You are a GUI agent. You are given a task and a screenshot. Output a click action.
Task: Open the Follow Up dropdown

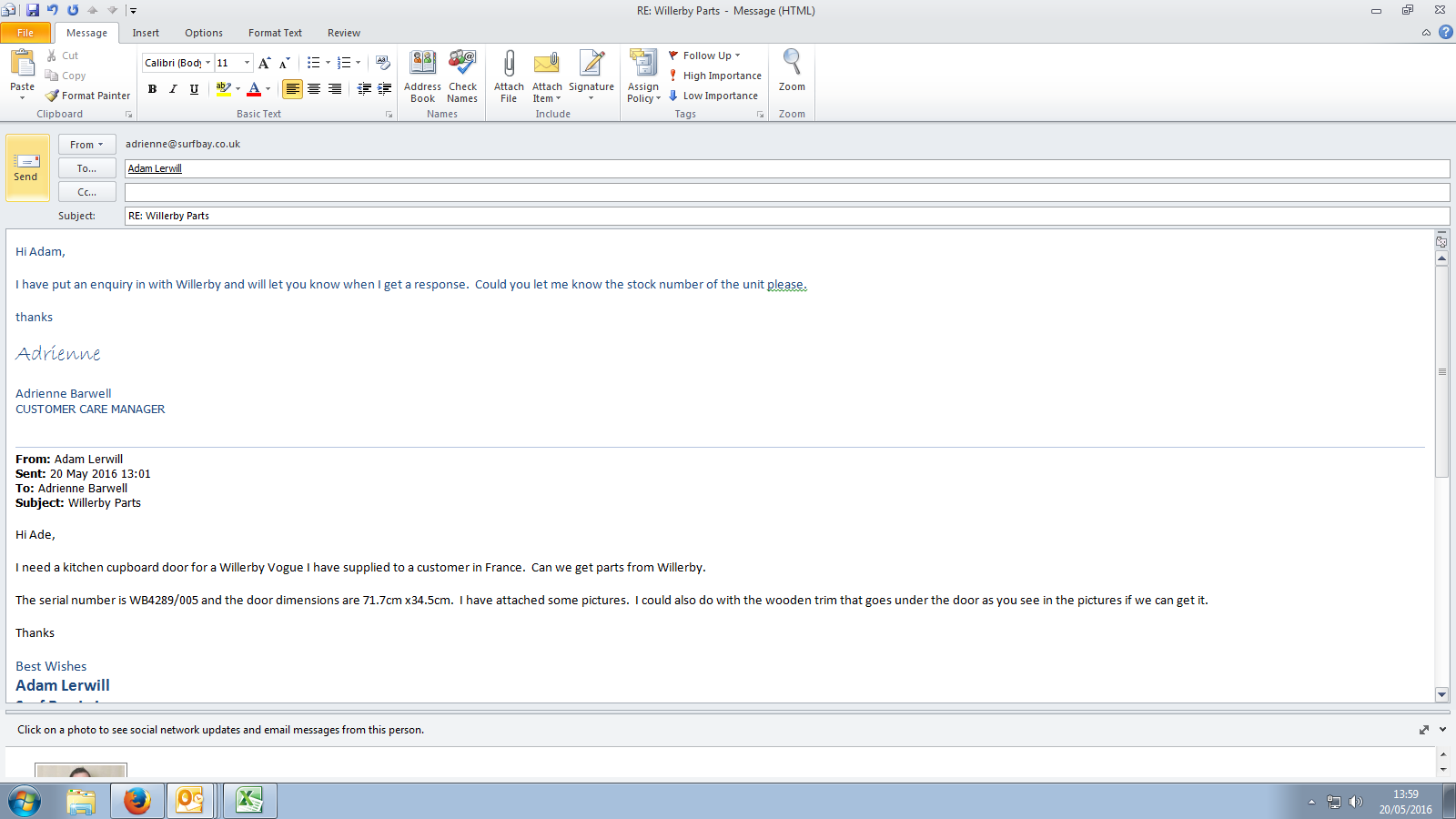(705, 56)
